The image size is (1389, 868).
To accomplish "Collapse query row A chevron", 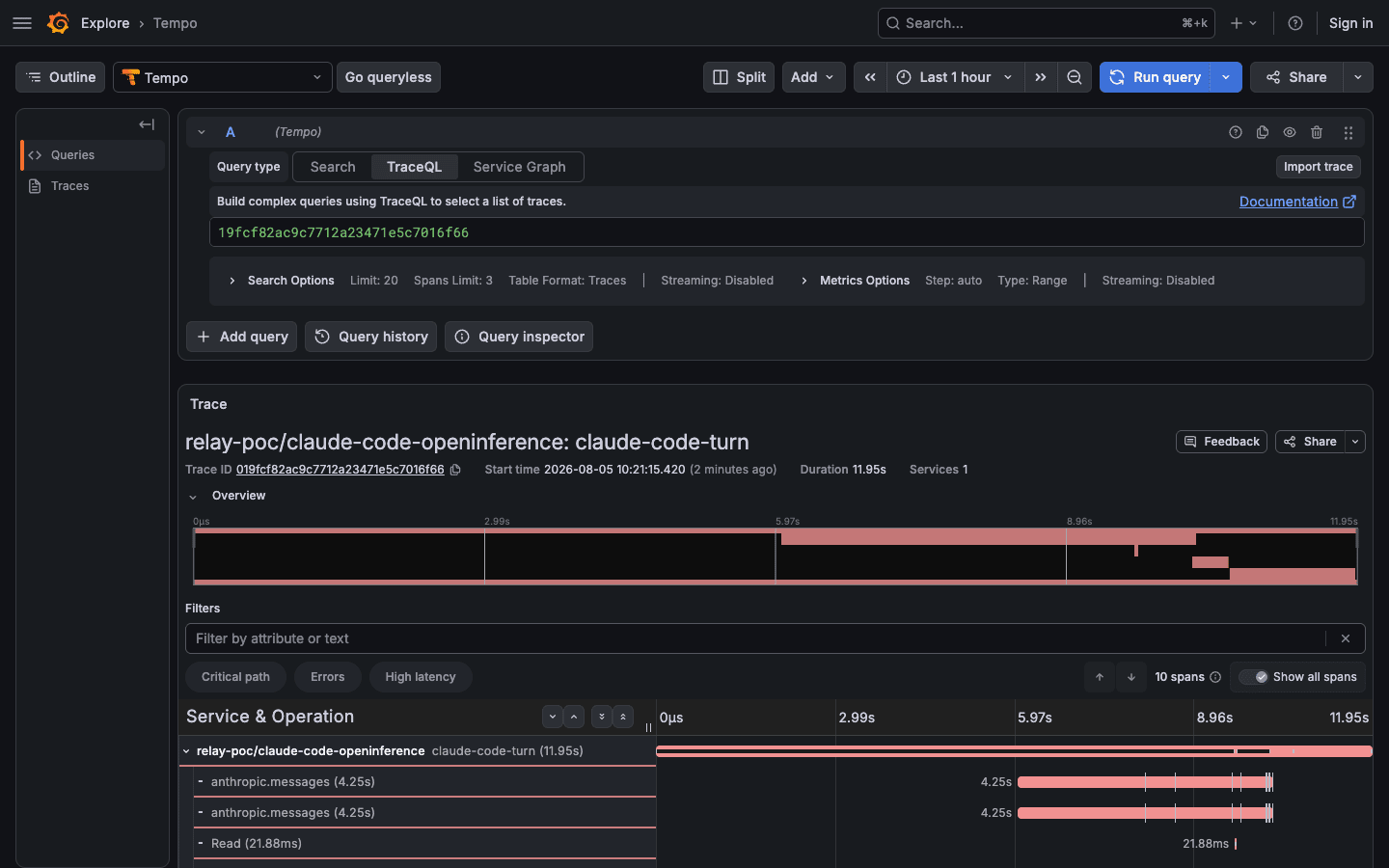I will tap(202, 132).
